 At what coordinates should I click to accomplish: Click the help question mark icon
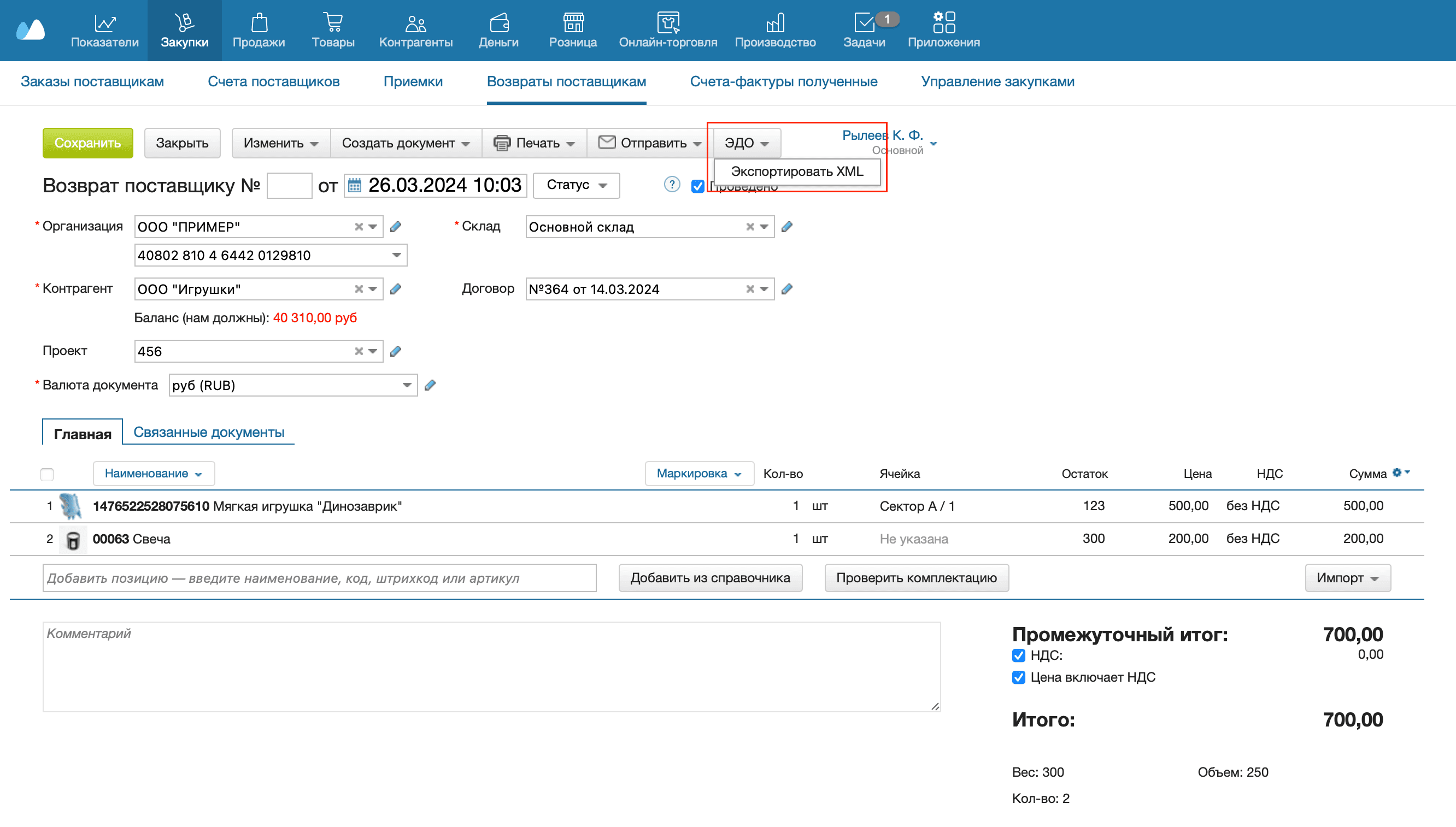pyautogui.click(x=672, y=185)
